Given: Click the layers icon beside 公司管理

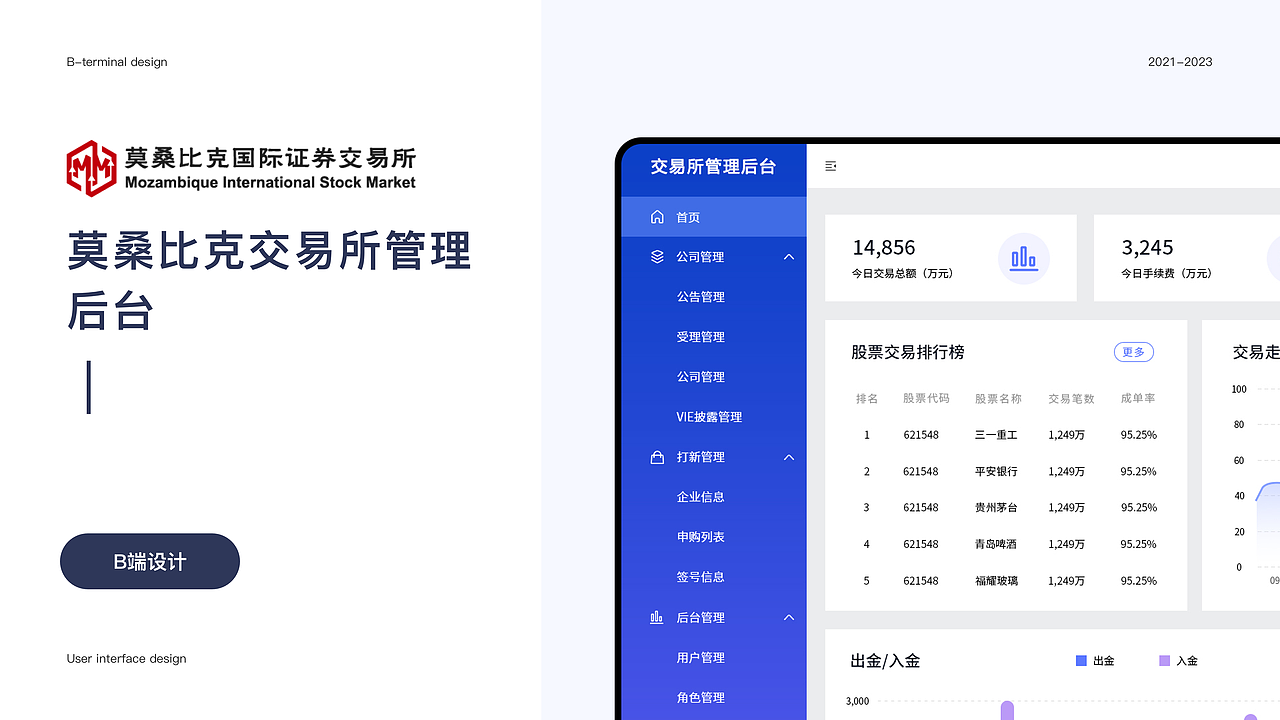Looking at the screenshot, I should click(657, 257).
